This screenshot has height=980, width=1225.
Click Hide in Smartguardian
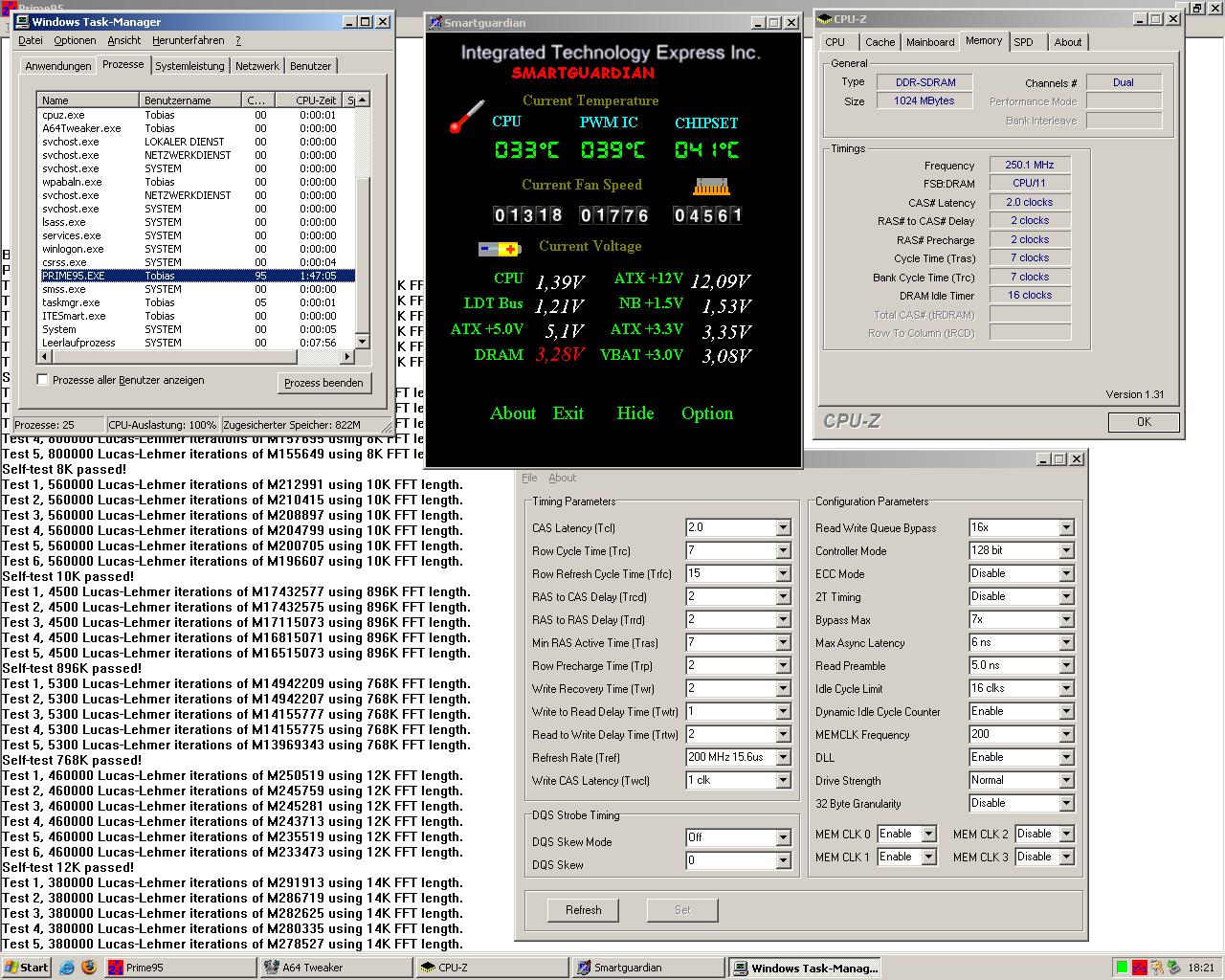[x=635, y=413]
